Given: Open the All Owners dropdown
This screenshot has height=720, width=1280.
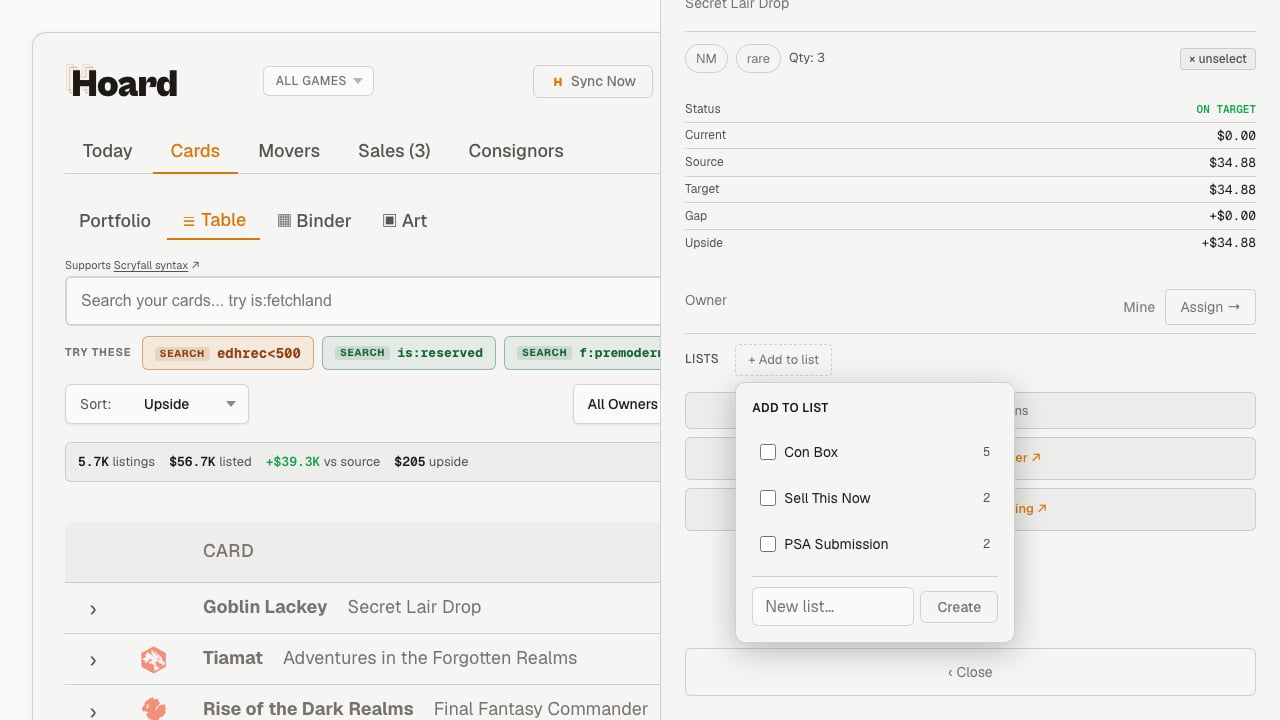Looking at the screenshot, I should [617, 404].
